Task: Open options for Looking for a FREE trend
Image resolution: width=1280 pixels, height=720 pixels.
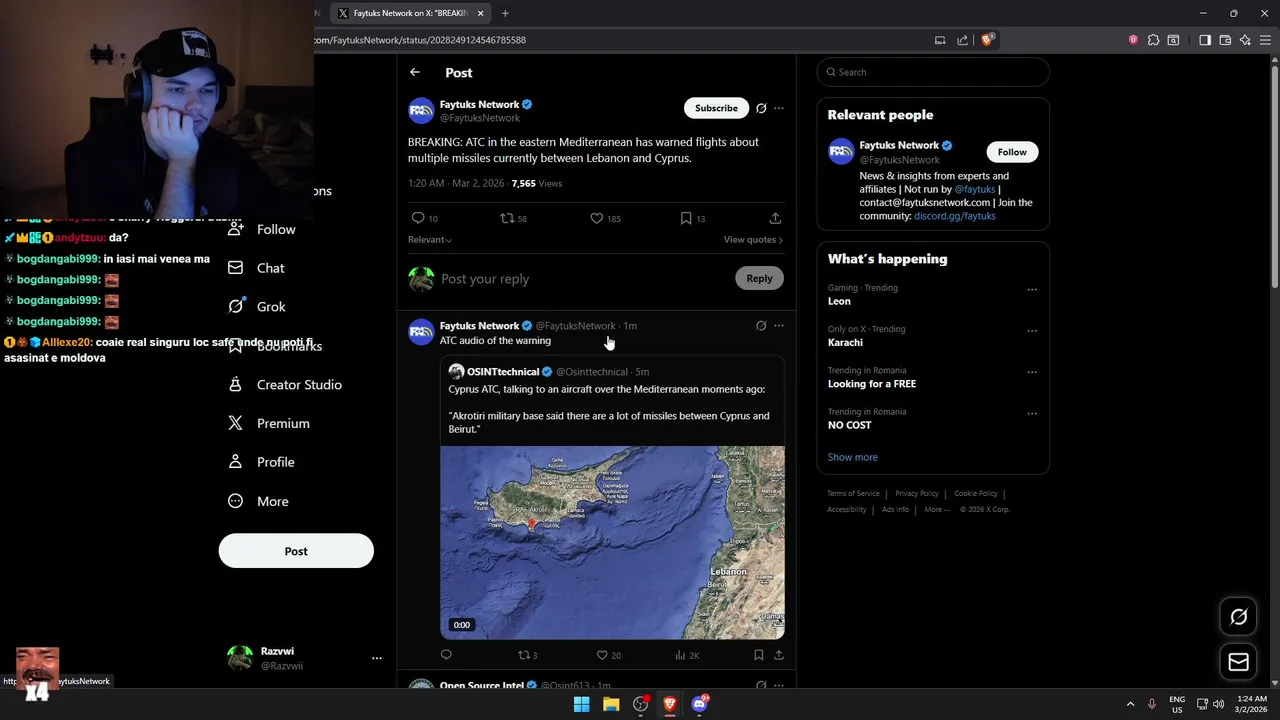Action: point(1031,372)
